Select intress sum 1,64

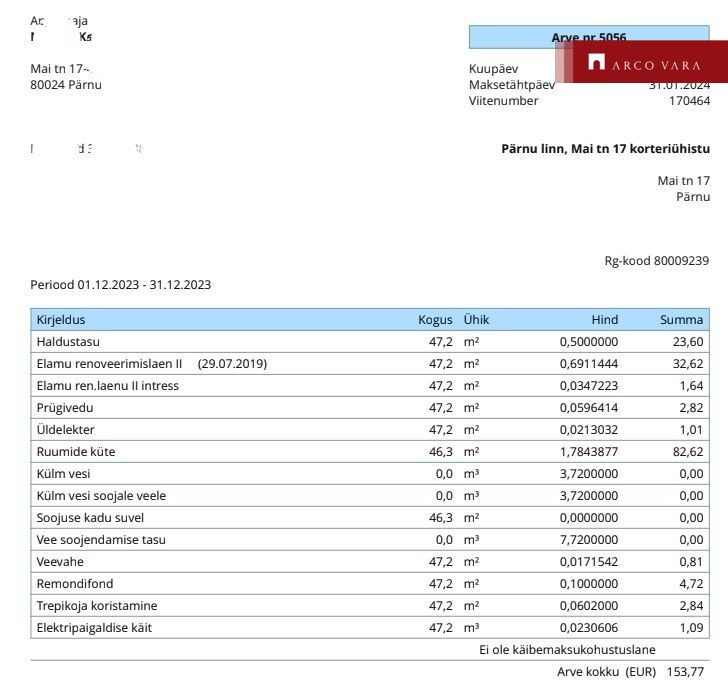[x=691, y=386]
